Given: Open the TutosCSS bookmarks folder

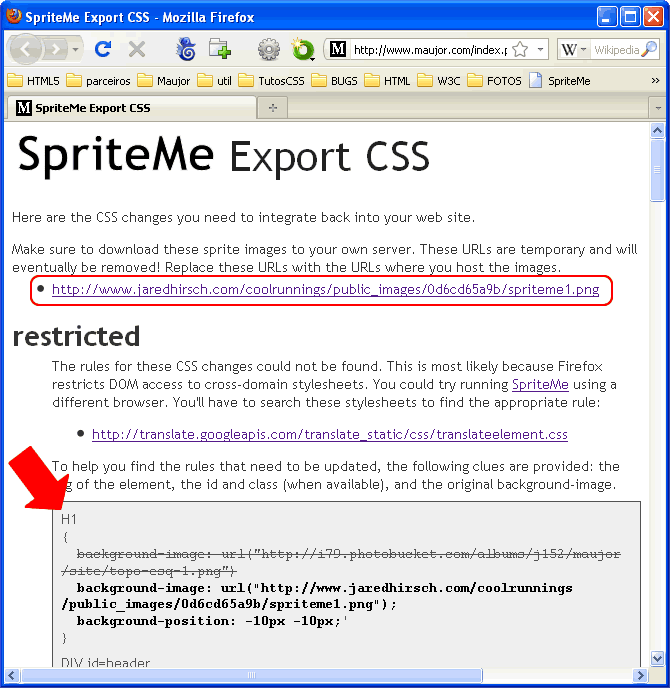Looking at the screenshot, I should [x=273, y=81].
